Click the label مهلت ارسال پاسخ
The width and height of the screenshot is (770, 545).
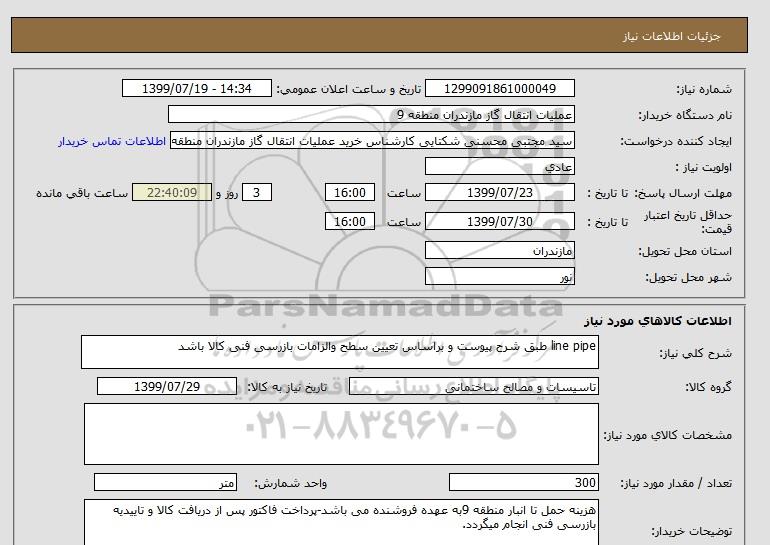pyautogui.click(x=682, y=193)
